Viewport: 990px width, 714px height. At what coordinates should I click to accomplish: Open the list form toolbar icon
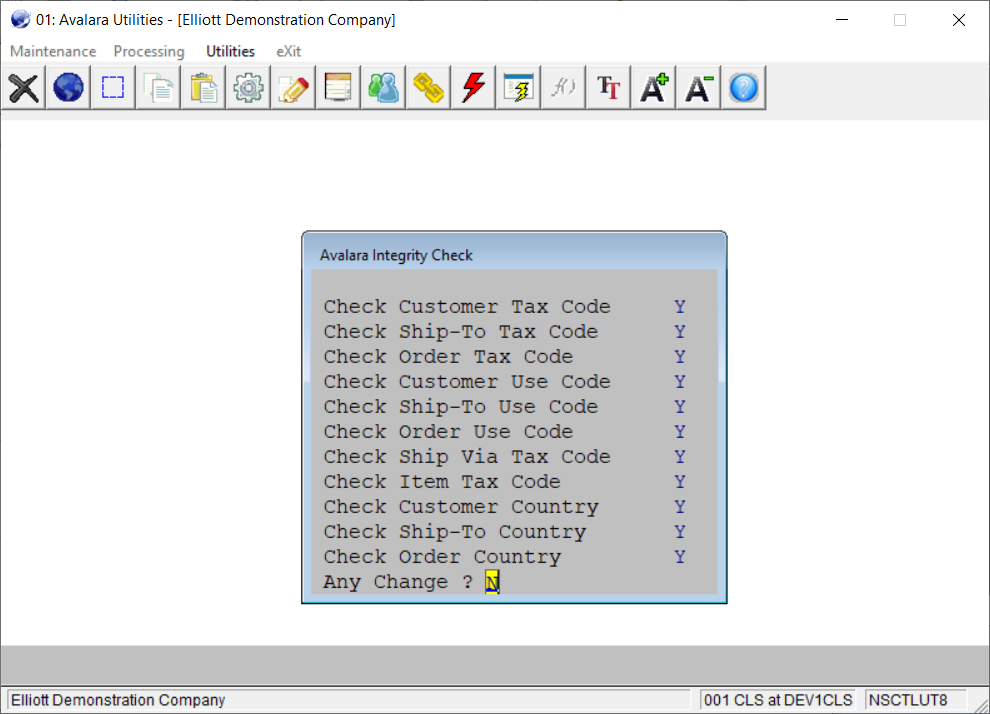[338, 88]
